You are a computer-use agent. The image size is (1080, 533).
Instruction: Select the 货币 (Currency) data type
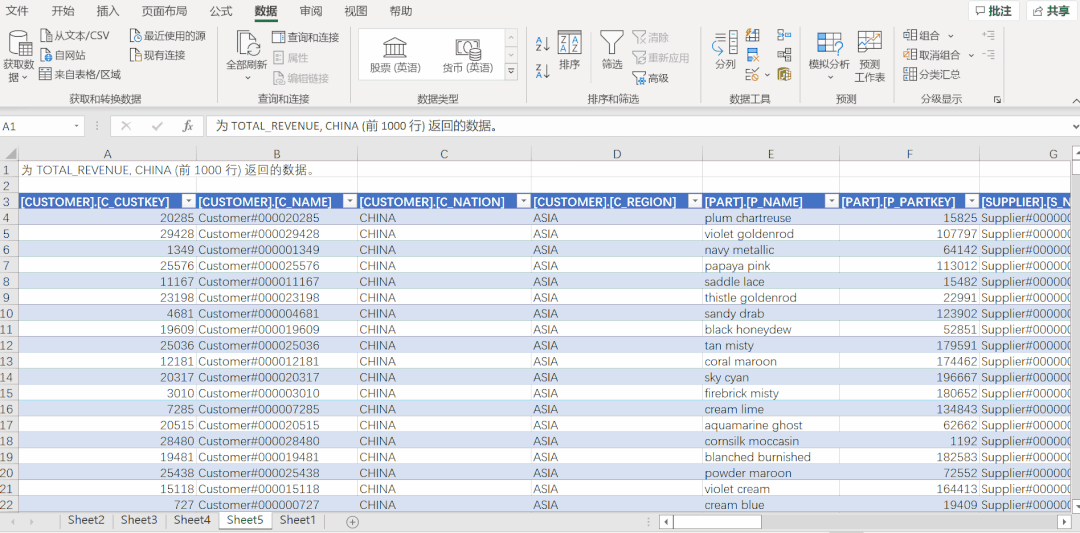(468, 55)
